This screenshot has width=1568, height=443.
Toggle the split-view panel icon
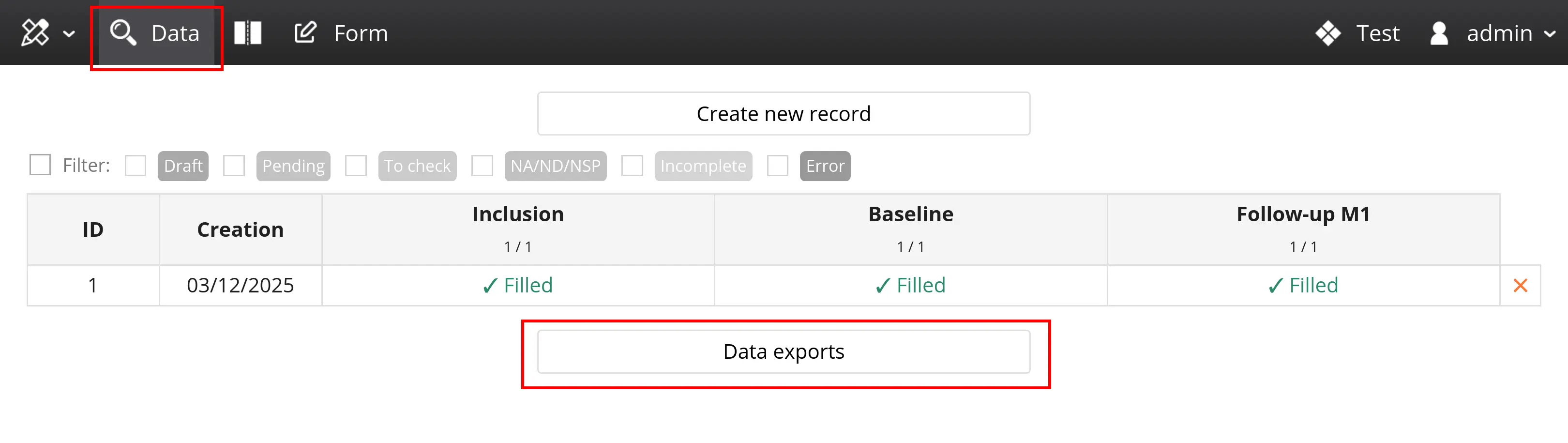(x=248, y=33)
